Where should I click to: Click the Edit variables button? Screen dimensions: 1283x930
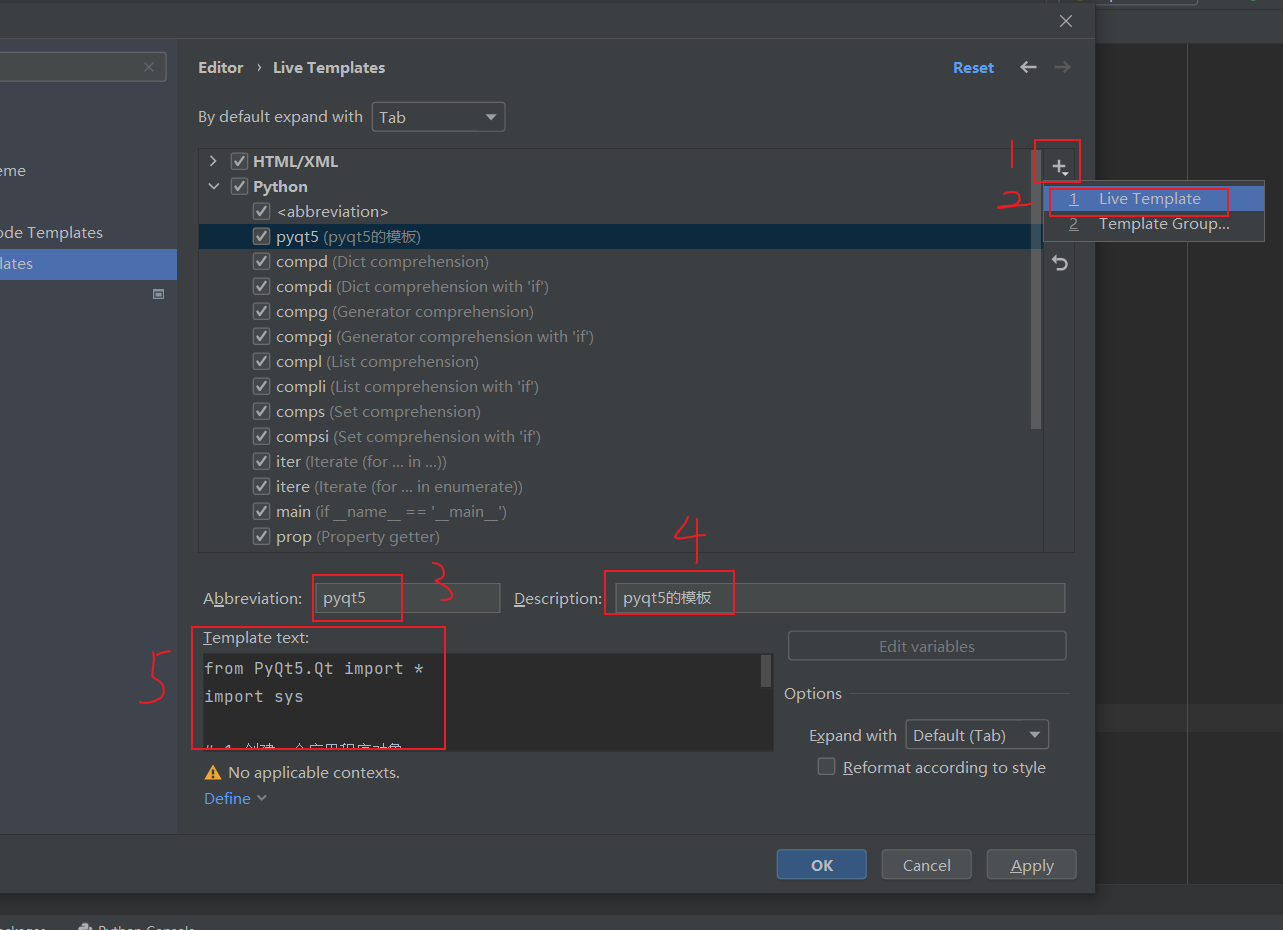(x=927, y=646)
